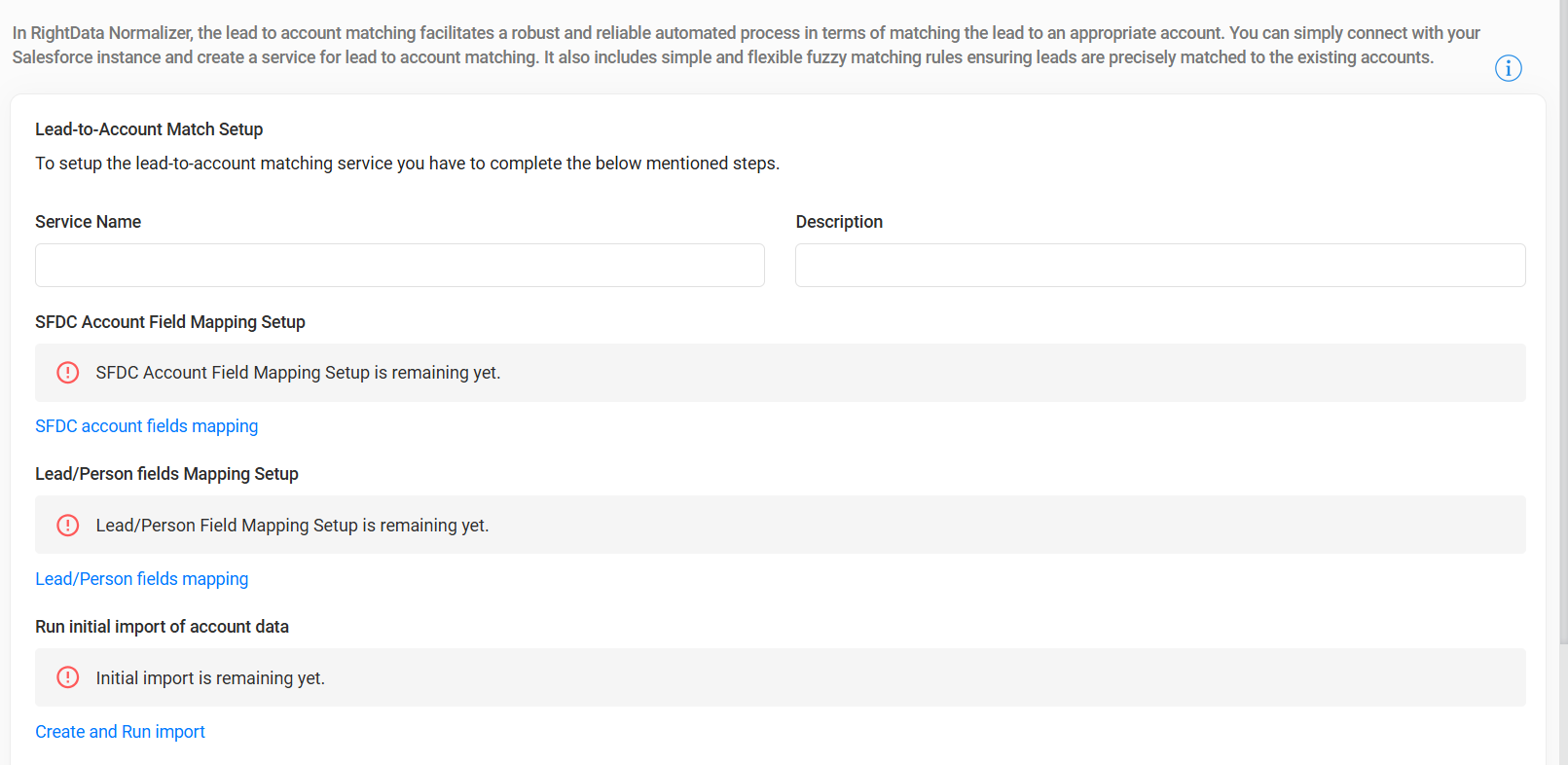
Task: Open the Create and Run import link
Action: [121, 732]
